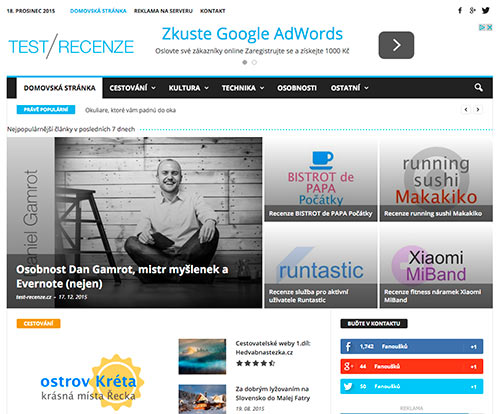This screenshot has width=500, height=414.
Task: Show next popular article arrow
Action: point(478,109)
